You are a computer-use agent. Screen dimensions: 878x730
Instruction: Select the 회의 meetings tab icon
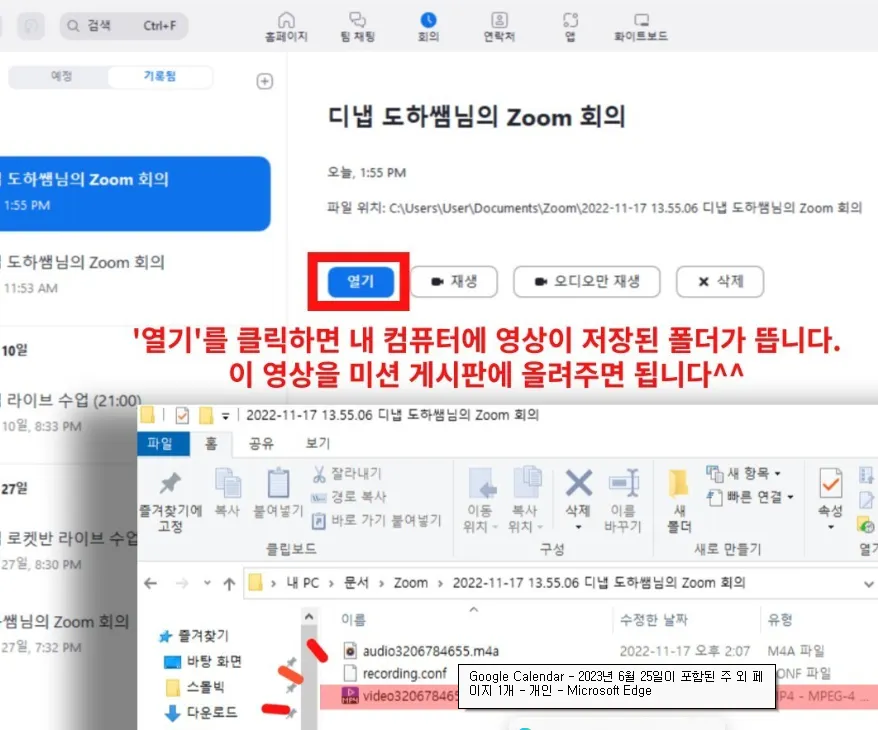pos(428,21)
